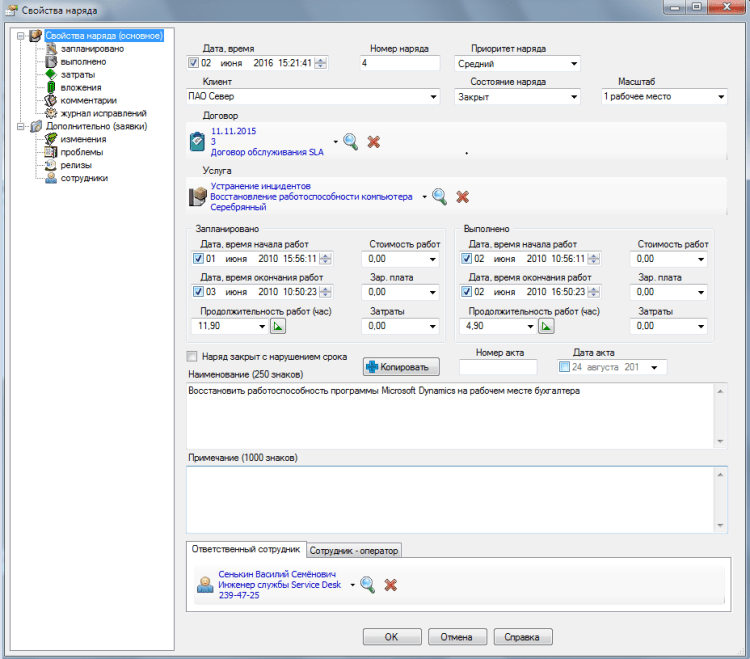
Task: Open the 'Дата акта' calendar dropdown arrow
Action: tap(654, 367)
